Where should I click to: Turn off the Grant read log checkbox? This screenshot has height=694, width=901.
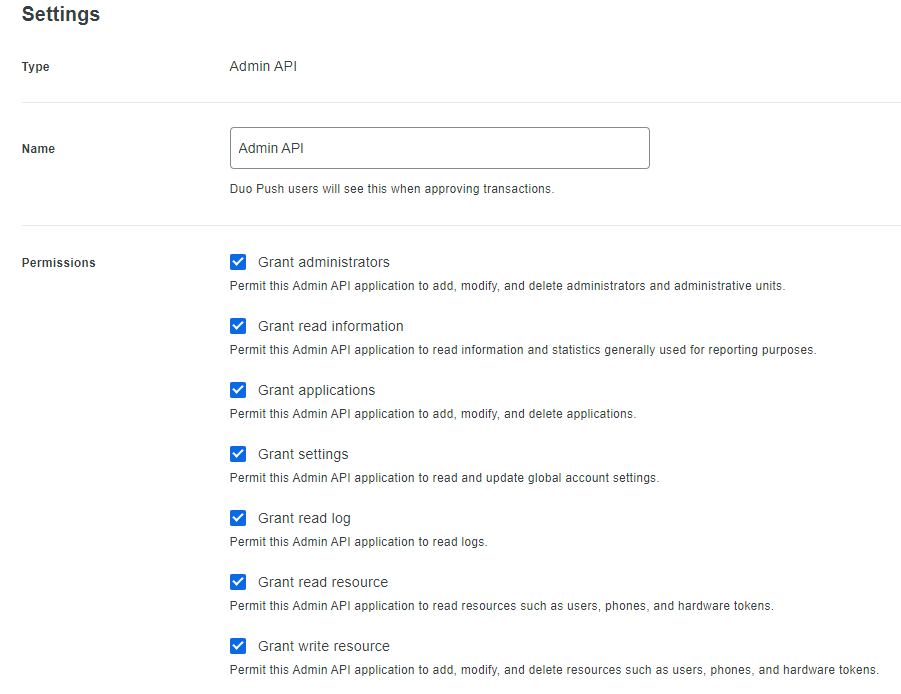coord(238,518)
